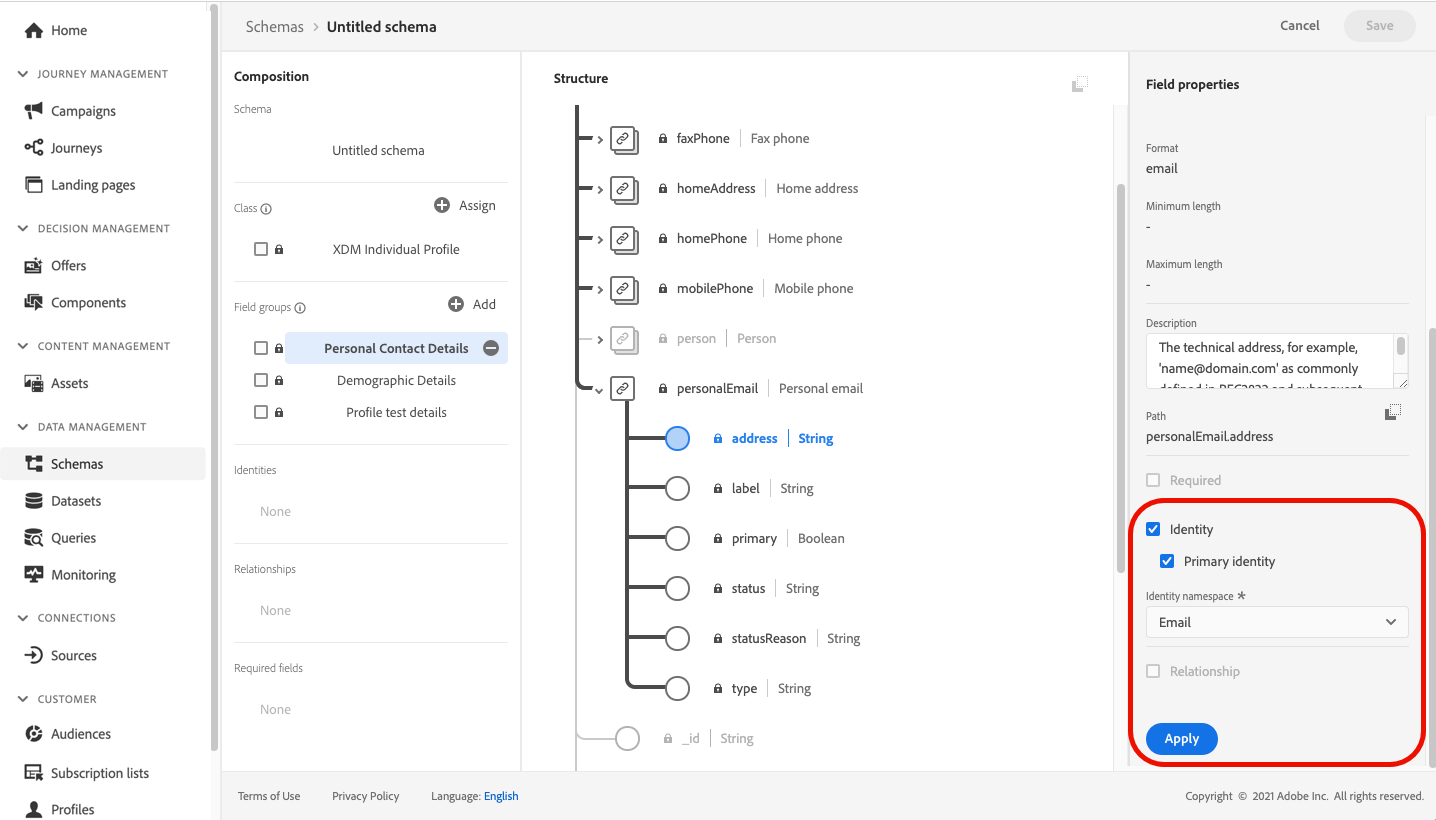
Task: Expand the homeAddress field node
Action: point(600,189)
